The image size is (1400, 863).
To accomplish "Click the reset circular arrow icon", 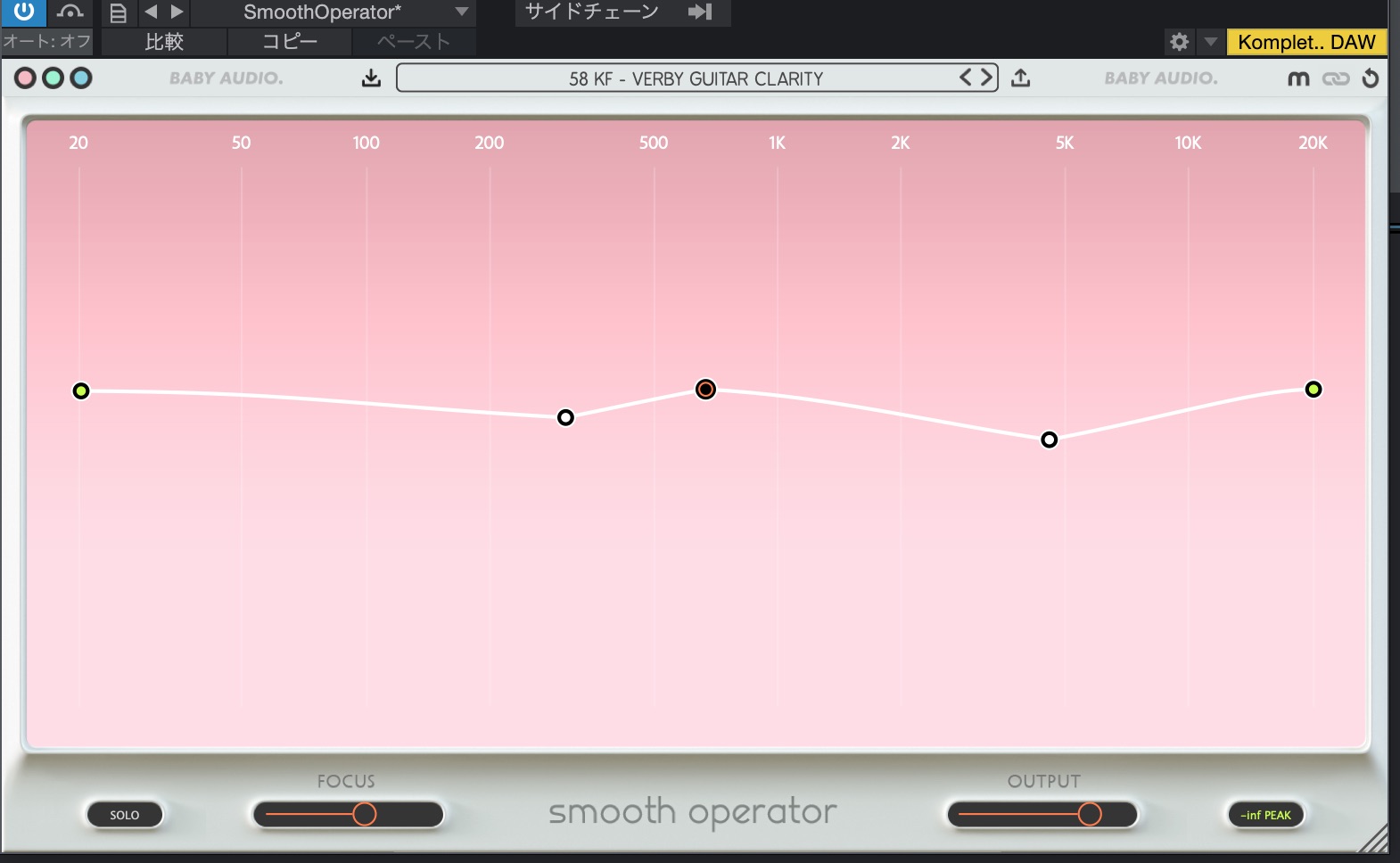I will [x=1371, y=78].
